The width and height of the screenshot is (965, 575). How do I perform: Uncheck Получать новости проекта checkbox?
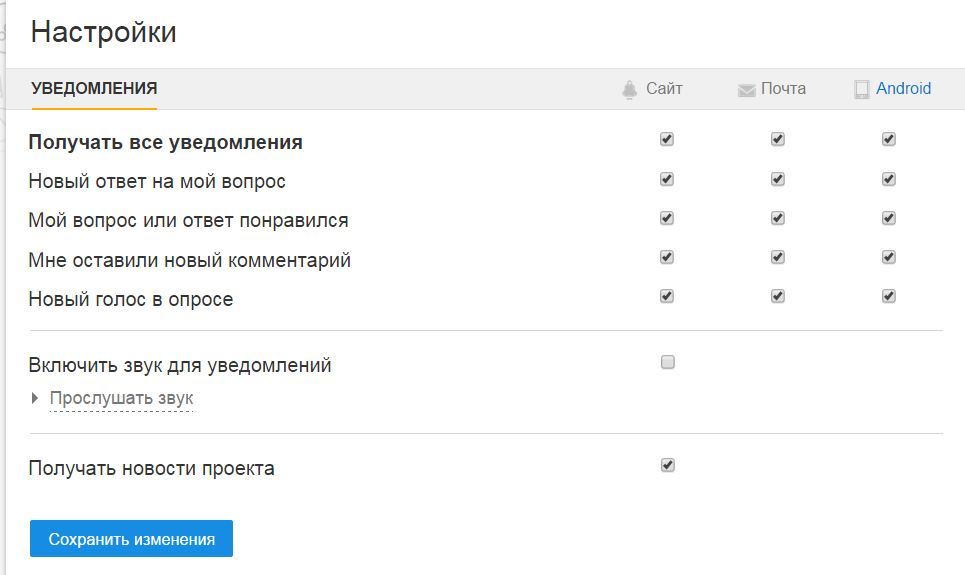[x=668, y=465]
